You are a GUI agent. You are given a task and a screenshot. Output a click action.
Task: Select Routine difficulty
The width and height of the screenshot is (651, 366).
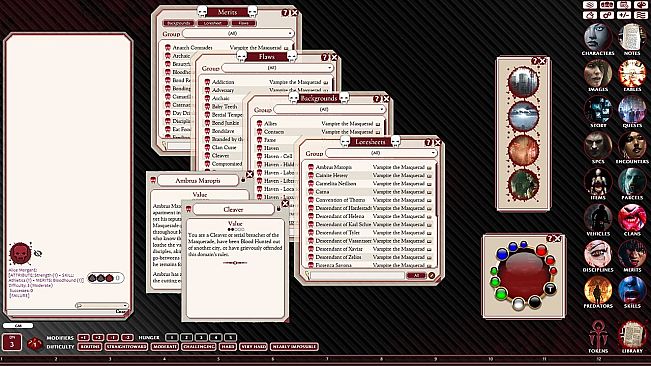(90, 346)
